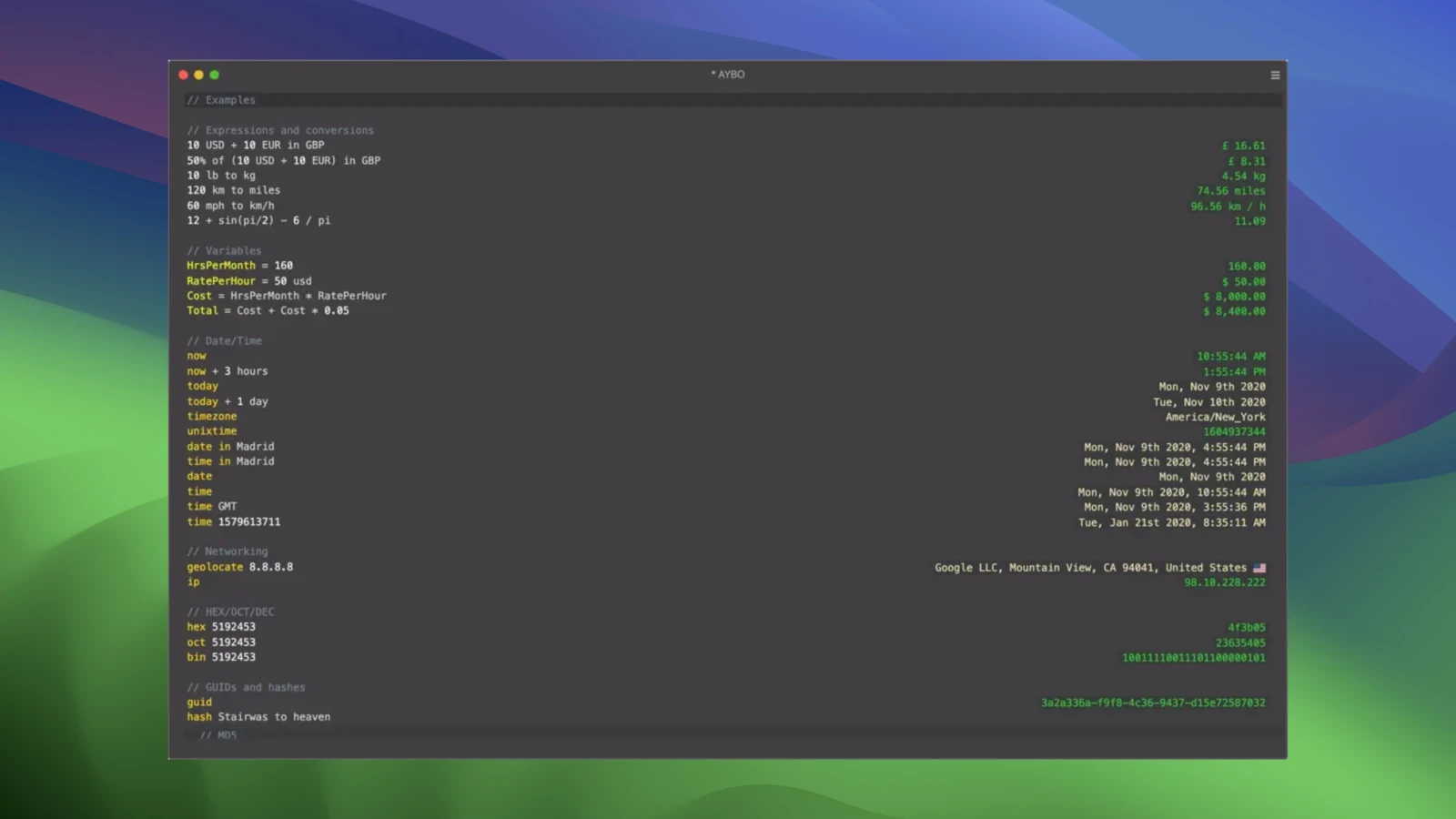Click the IP address result 98.10.228.222

(x=1224, y=582)
